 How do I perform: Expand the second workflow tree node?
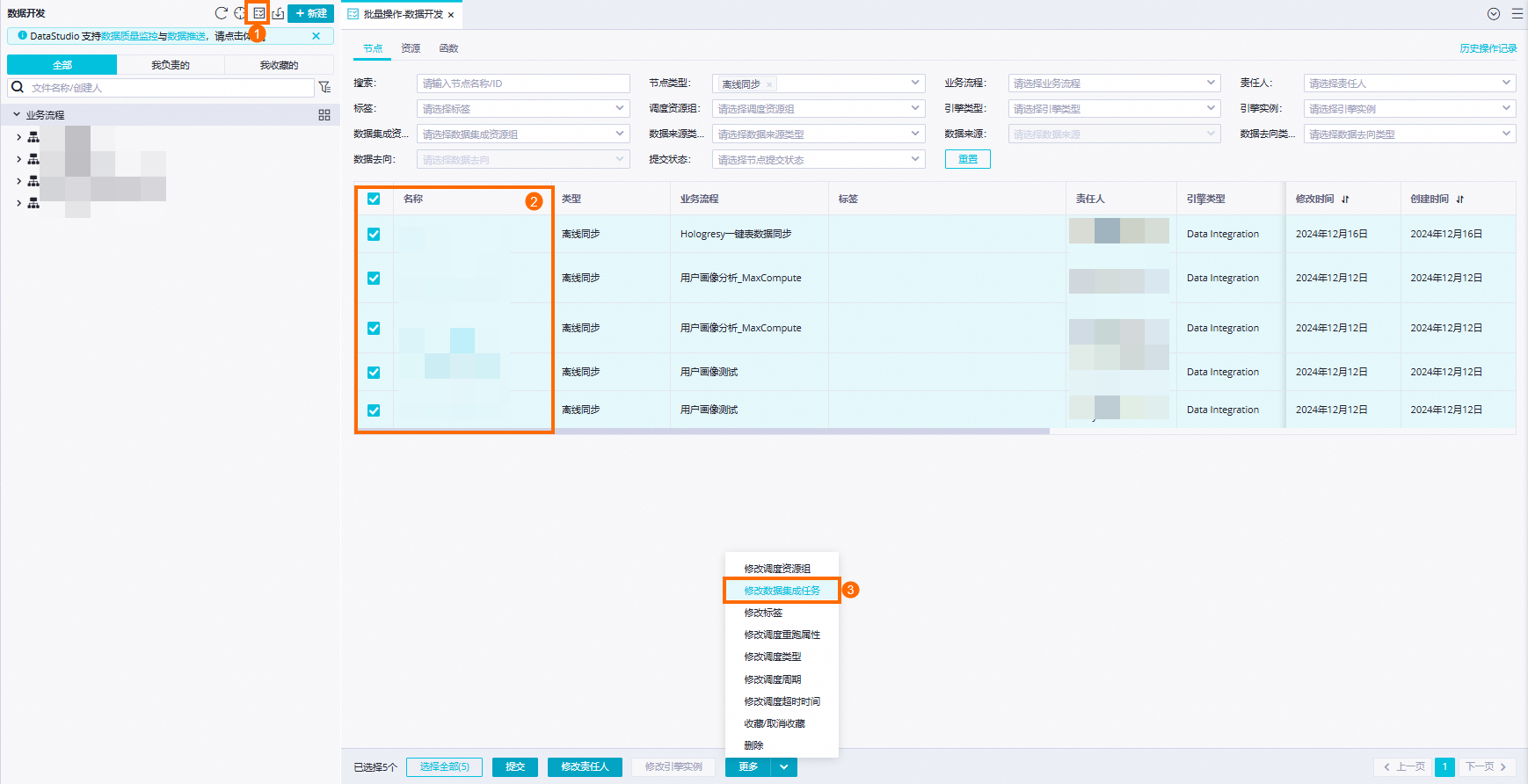point(18,159)
